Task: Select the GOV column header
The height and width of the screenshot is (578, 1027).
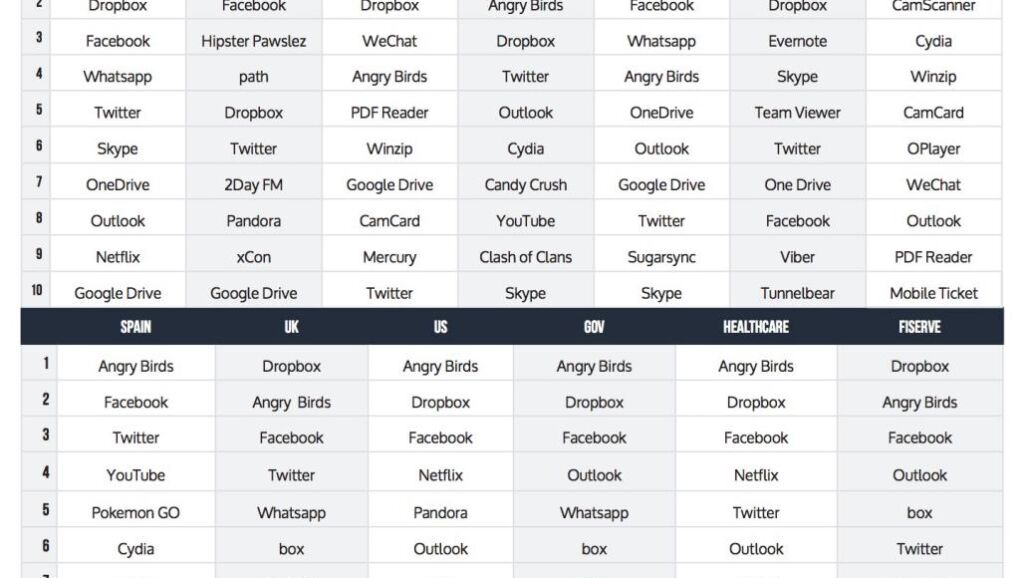Action: tap(594, 327)
